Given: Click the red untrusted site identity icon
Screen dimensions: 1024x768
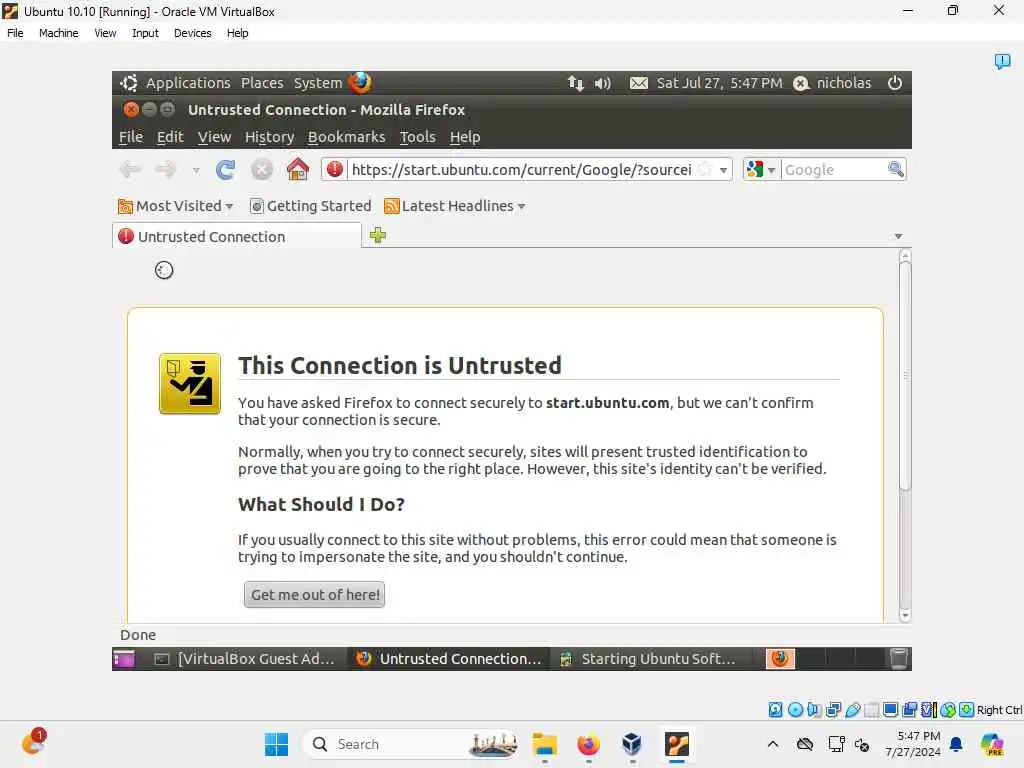Looking at the screenshot, I should 334,169.
